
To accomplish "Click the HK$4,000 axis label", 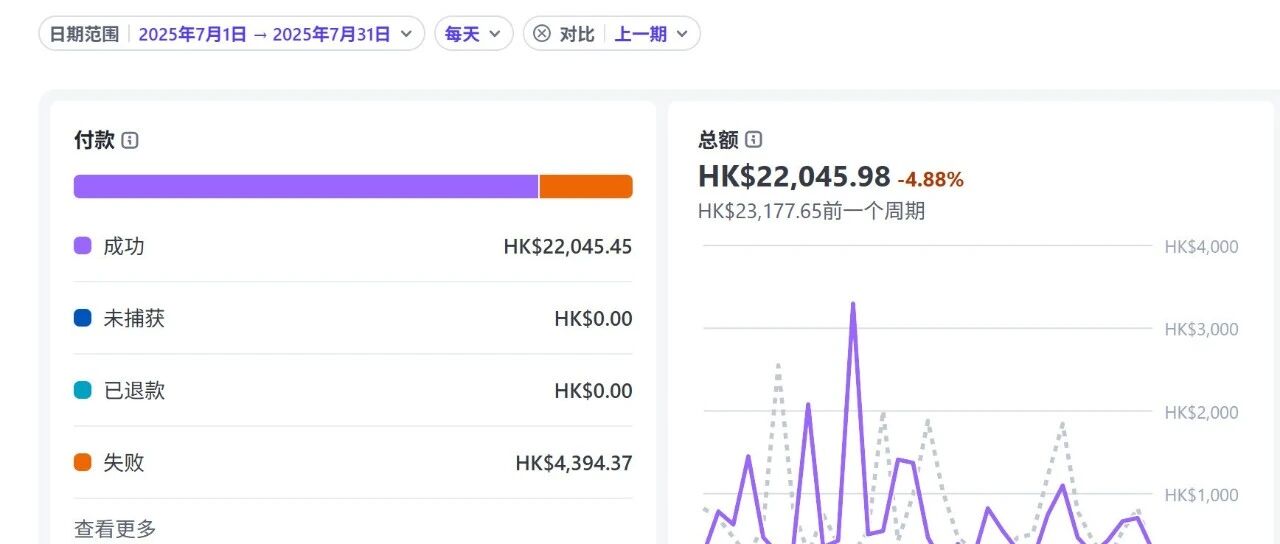I will coord(1201,247).
